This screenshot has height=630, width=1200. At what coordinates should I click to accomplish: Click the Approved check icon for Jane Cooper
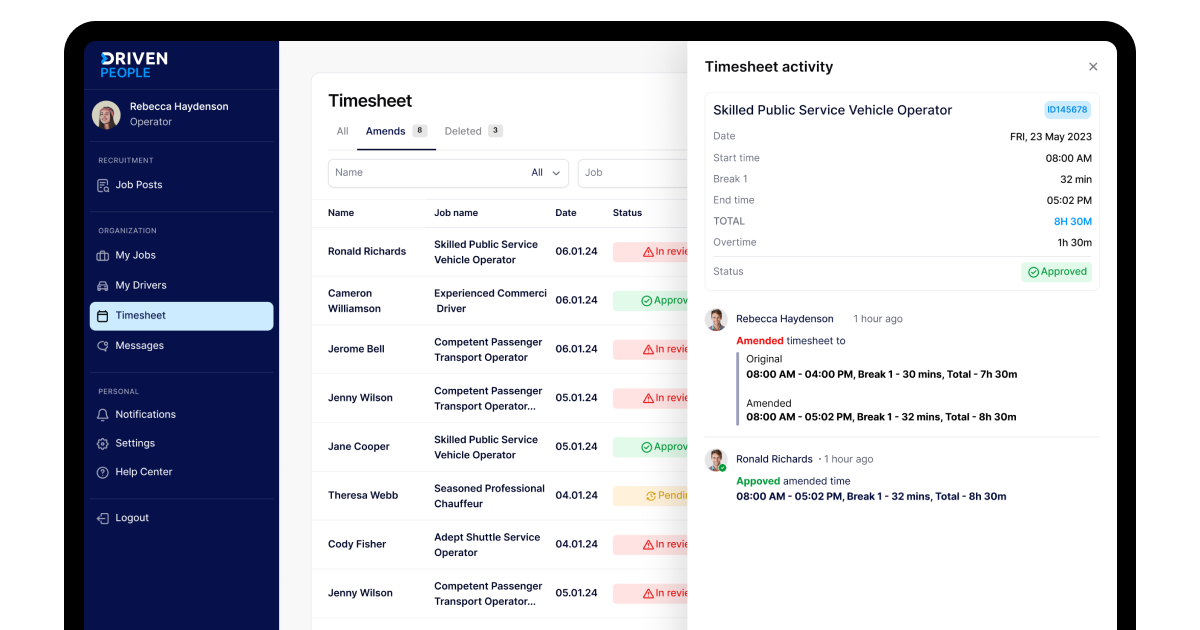pos(646,448)
